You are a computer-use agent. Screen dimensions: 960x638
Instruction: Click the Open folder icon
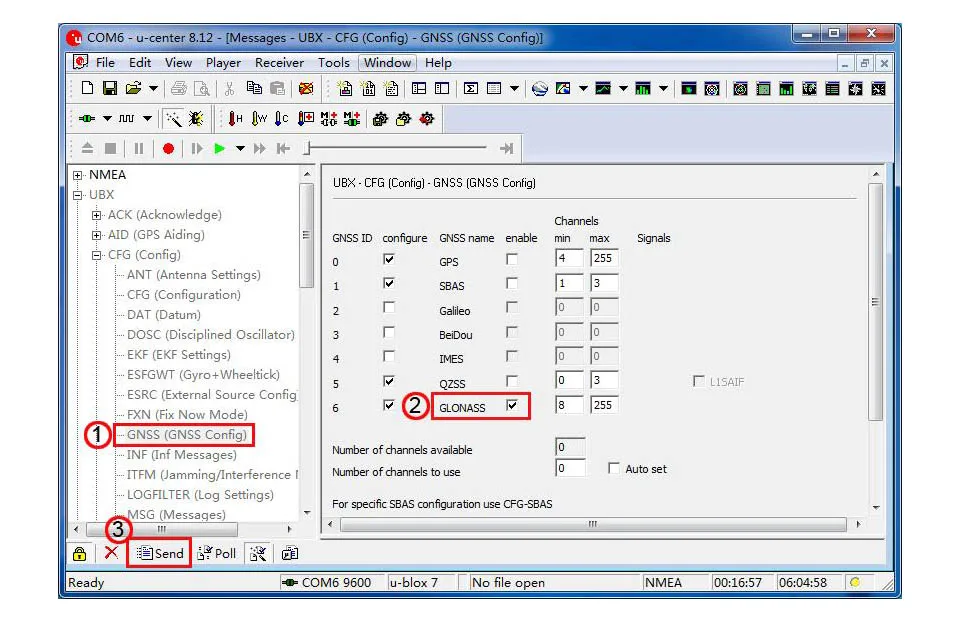click(133, 88)
